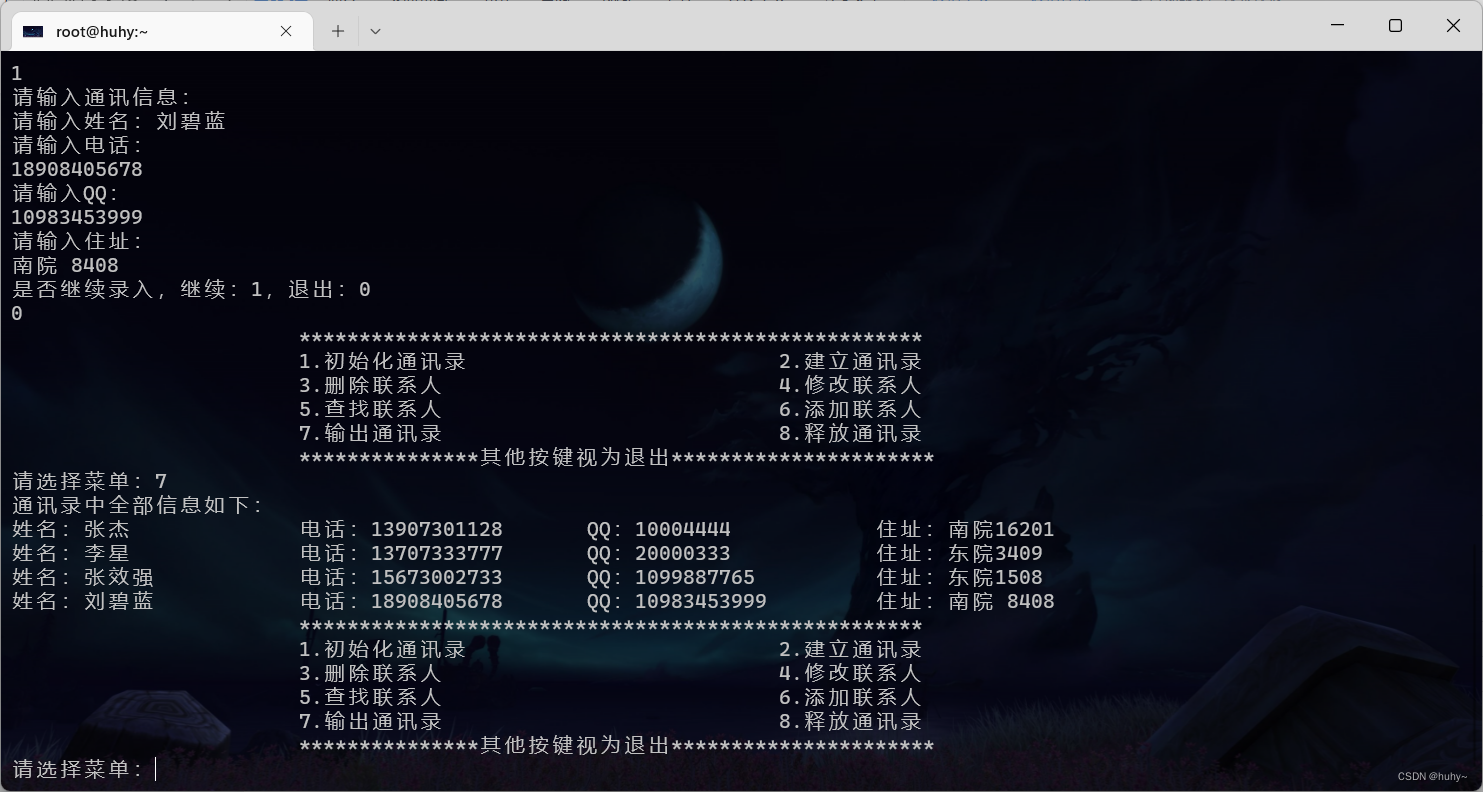Click phone number 13907301128
This screenshot has height=792, width=1483.
click(x=437, y=529)
